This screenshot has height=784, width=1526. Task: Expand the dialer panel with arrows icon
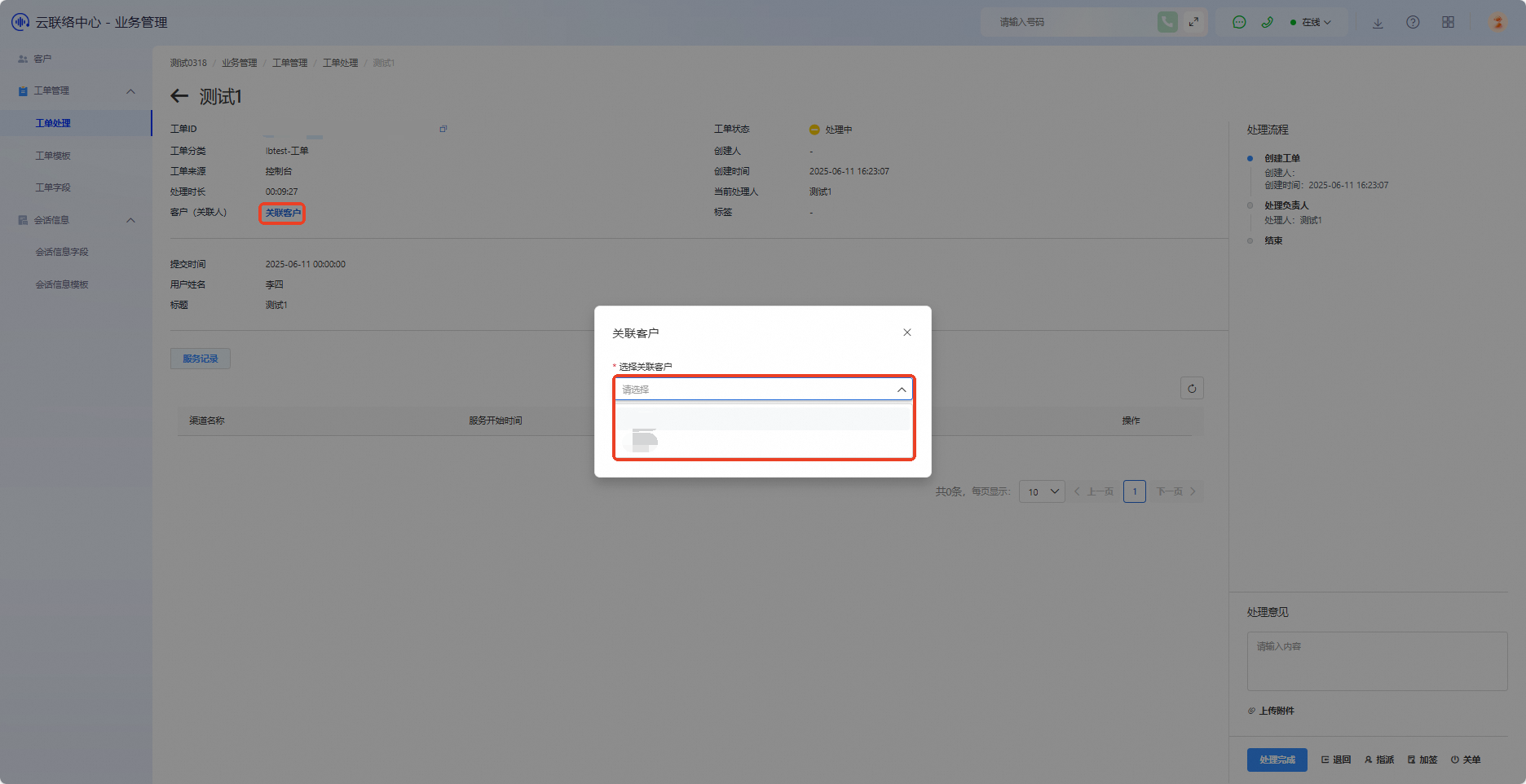(1193, 22)
